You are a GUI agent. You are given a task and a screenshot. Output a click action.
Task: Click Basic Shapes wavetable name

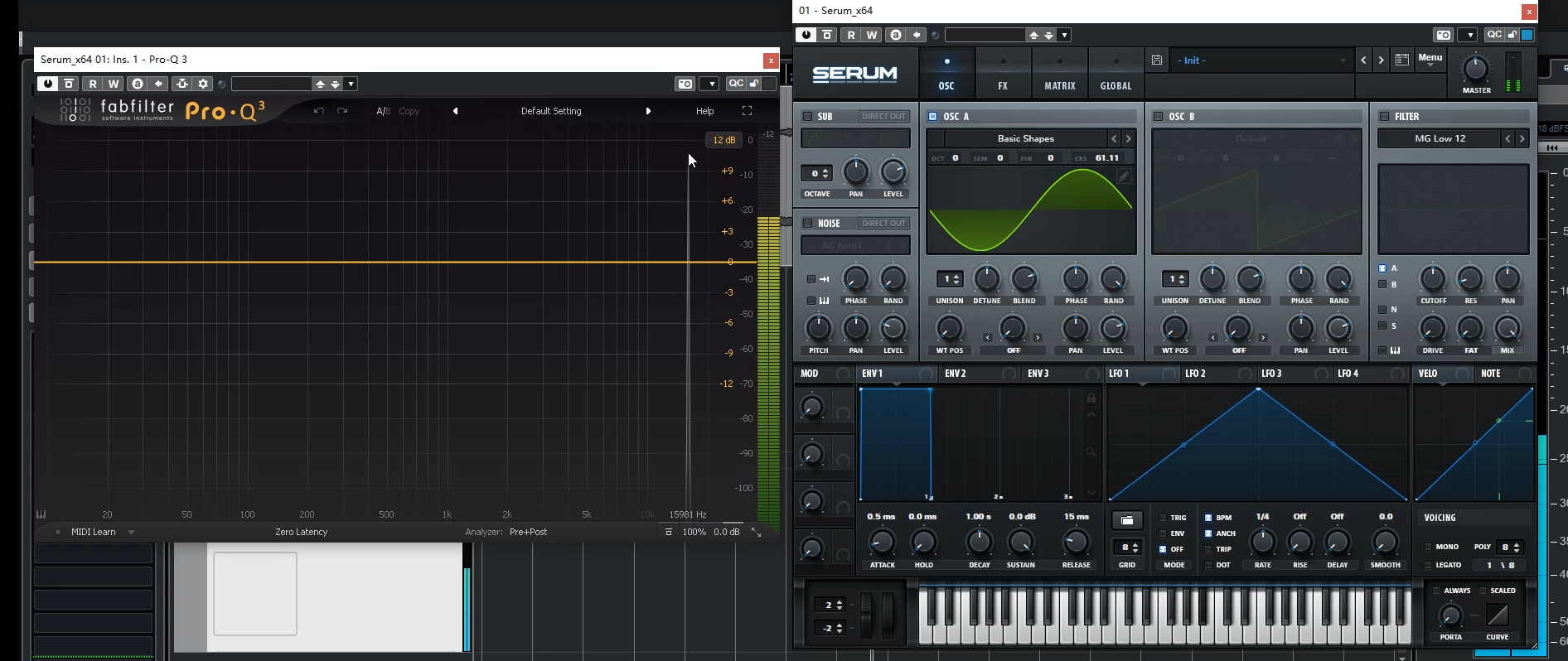1026,138
